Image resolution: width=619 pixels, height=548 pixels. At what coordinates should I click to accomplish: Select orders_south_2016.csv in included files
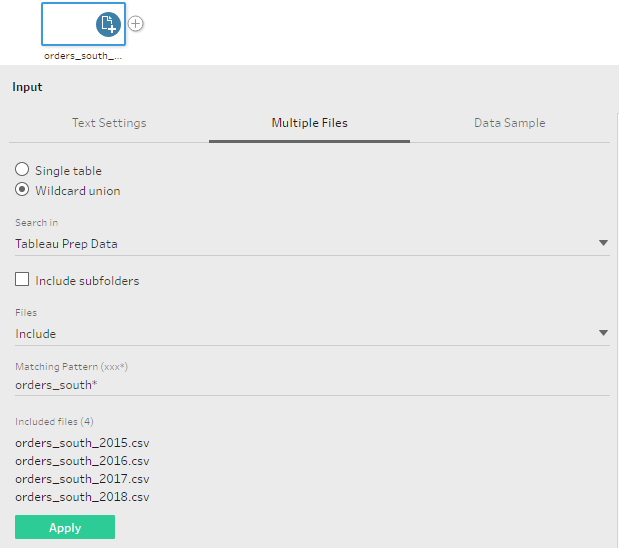point(82,461)
